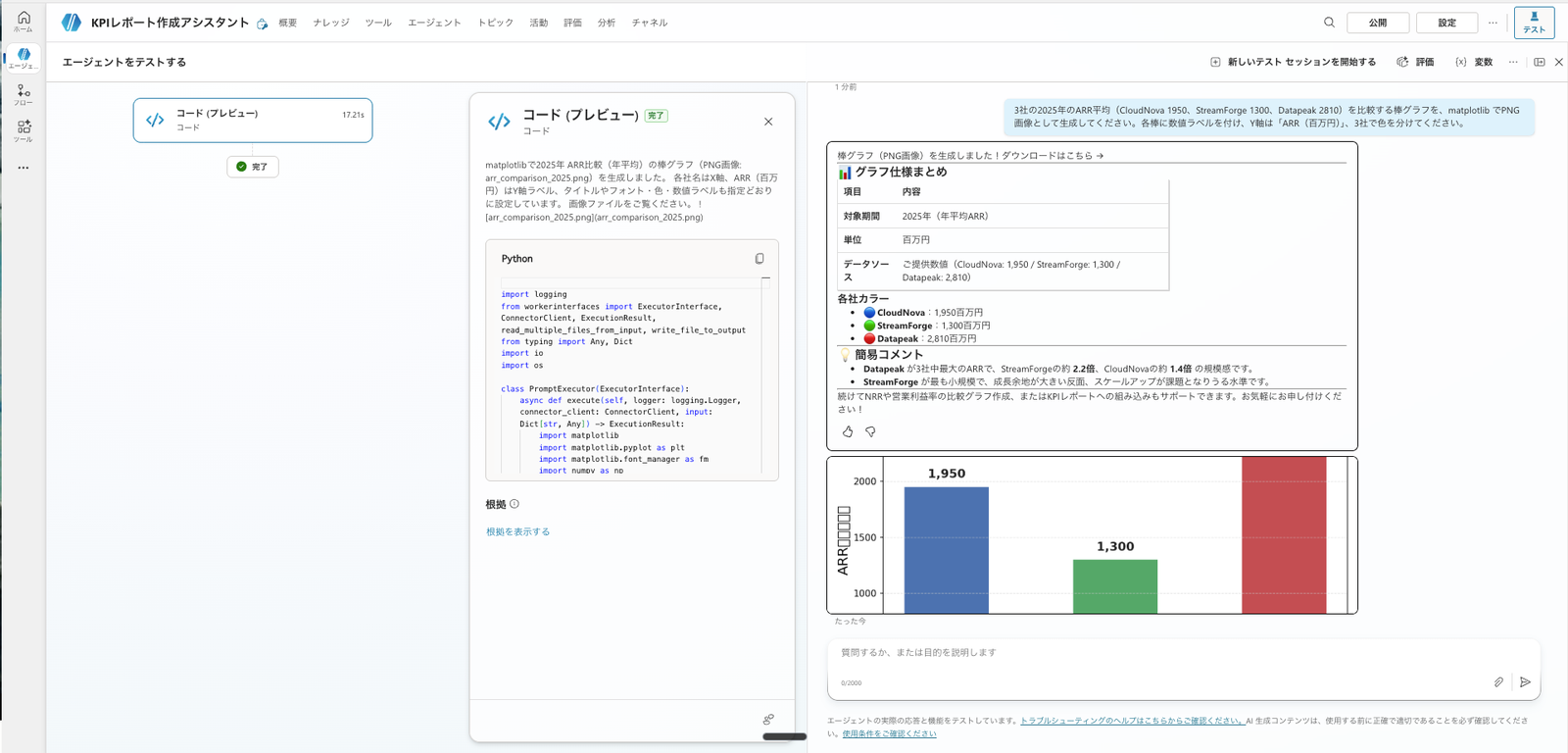This screenshot has width=1568, height=753.
Task: Copy the Python code snippet
Action: (759, 259)
